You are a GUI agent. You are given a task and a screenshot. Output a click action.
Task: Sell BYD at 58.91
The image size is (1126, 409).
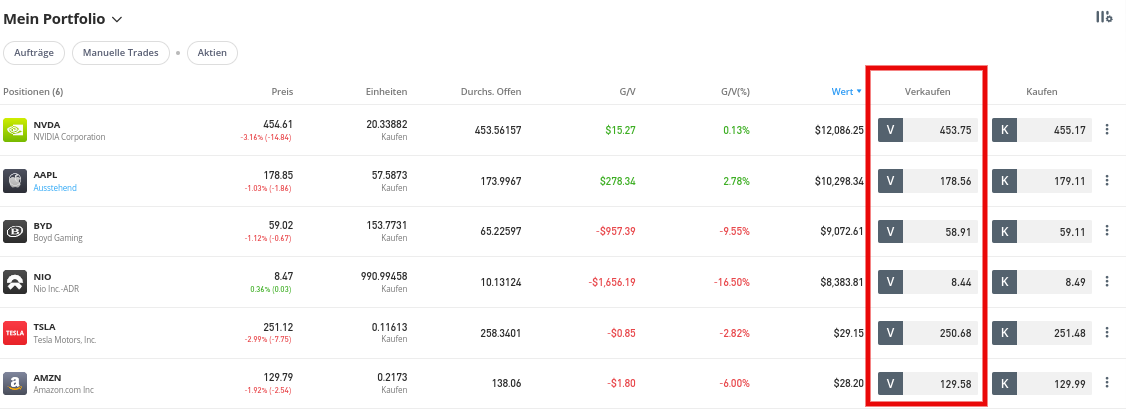(x=928, y=232)
